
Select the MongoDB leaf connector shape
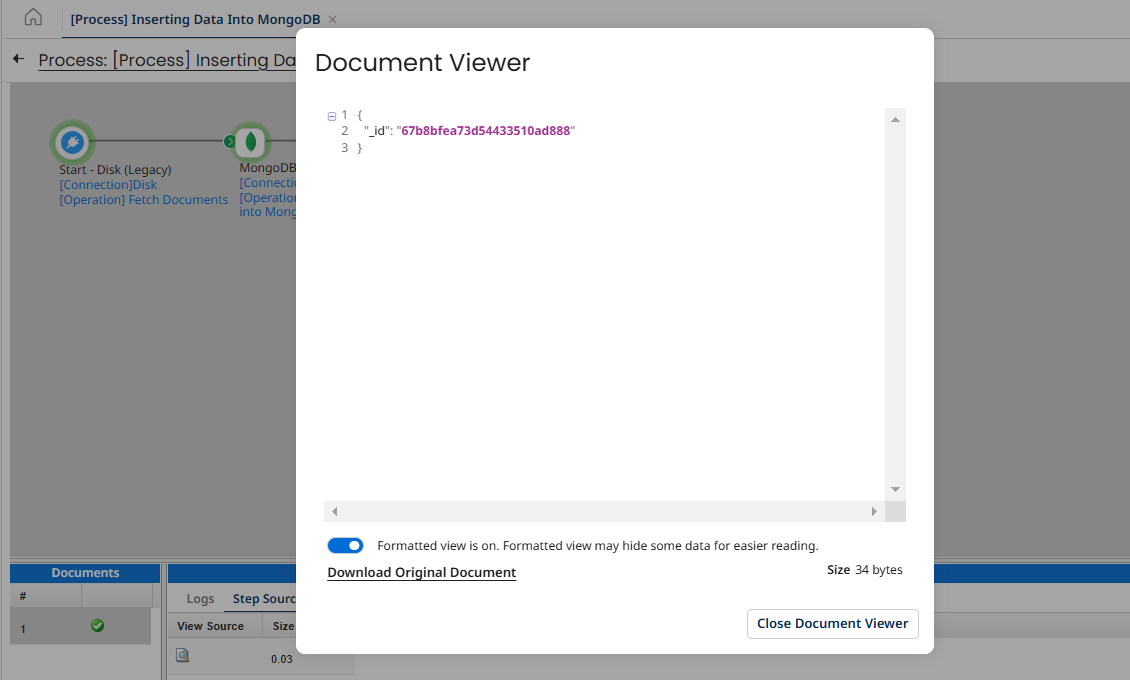click(x=252, y=142)
